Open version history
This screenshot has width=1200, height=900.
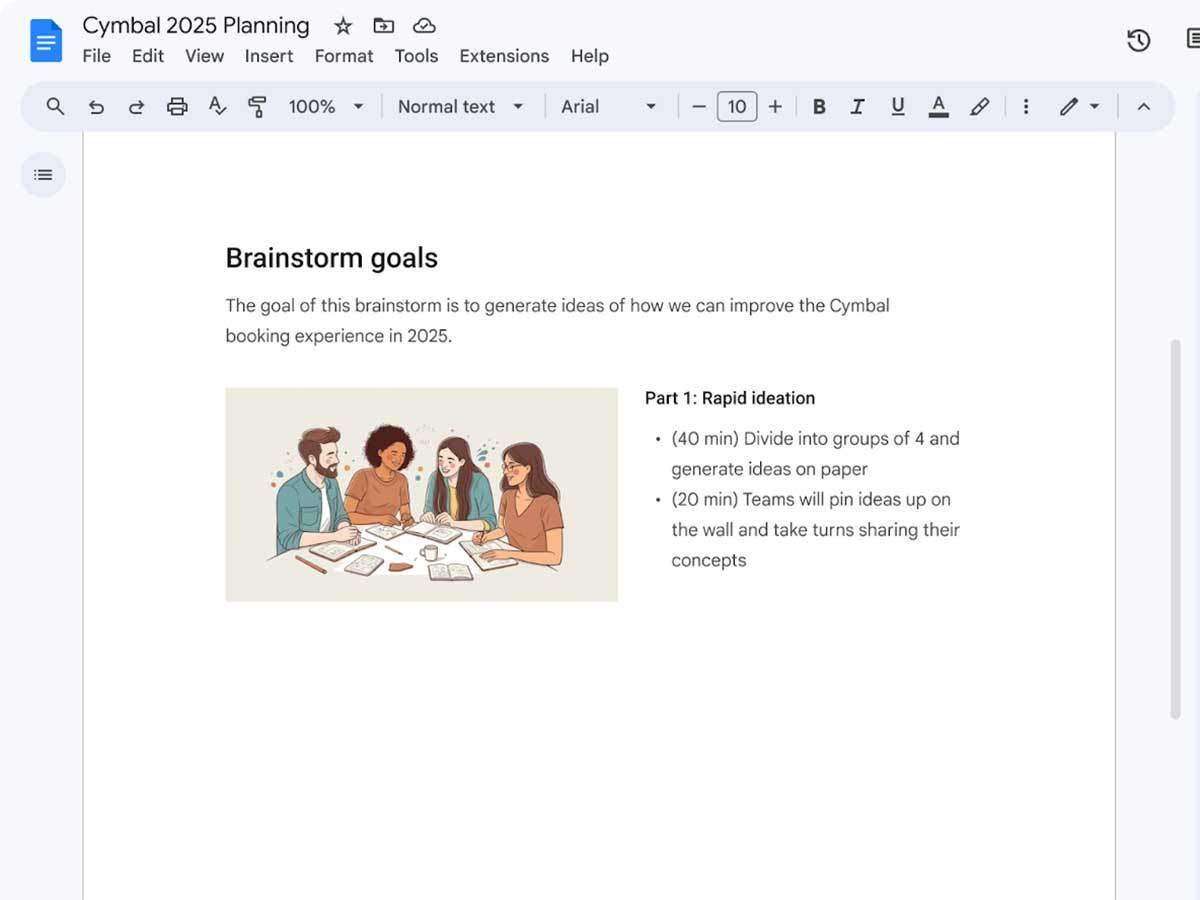click(1138, 40)
